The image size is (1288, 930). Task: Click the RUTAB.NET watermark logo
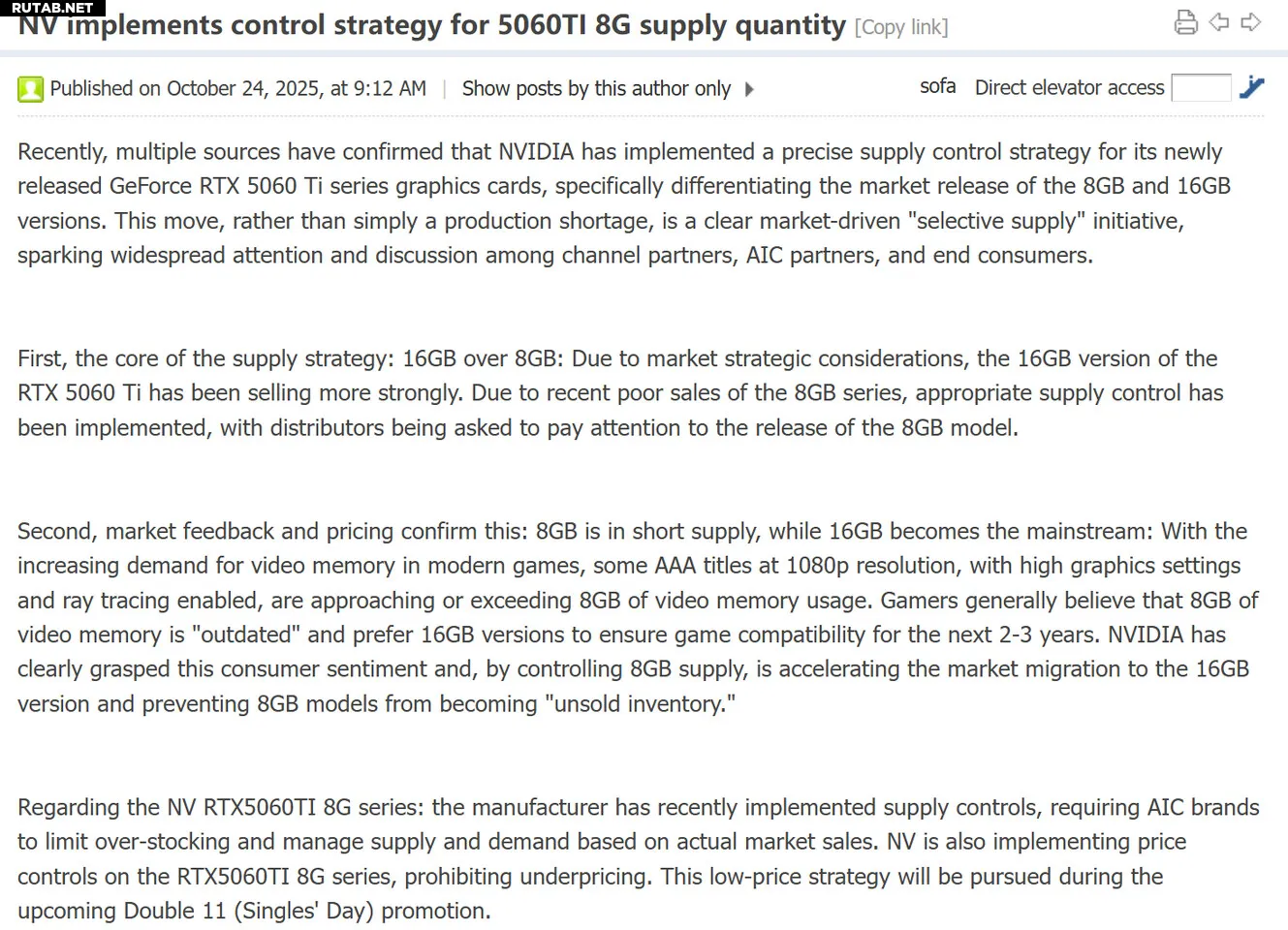pos(52,8)
